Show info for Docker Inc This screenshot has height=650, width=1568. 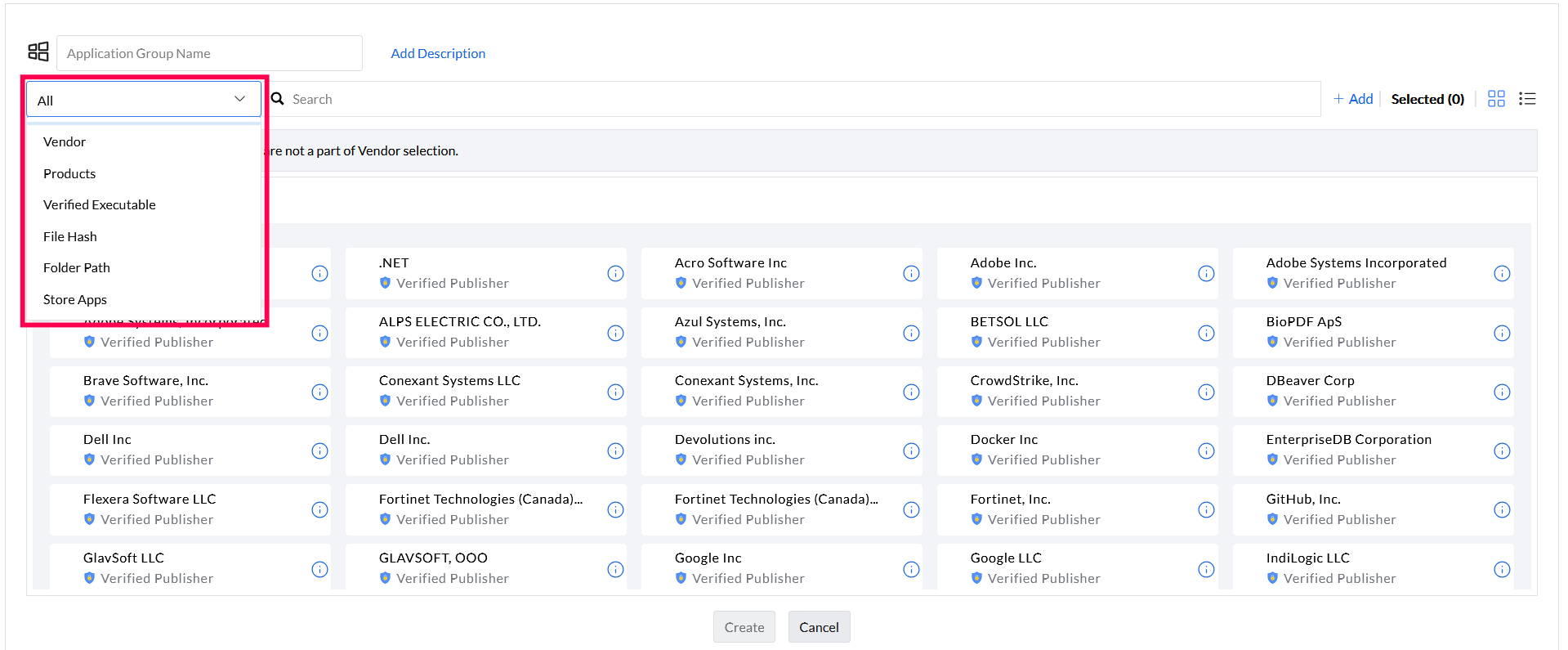pyautogui.click(x=1206, y=451)
